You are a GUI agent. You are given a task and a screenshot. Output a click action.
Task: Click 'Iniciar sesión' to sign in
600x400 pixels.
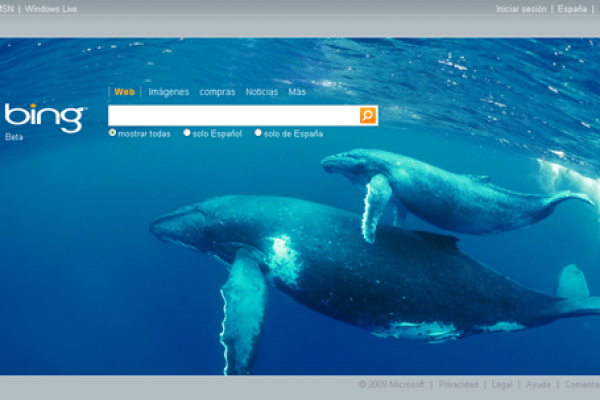point(521,9)
